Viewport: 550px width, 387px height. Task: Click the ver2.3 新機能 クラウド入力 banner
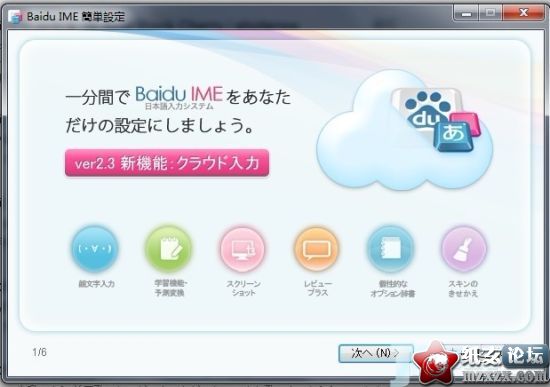point(167,163)
